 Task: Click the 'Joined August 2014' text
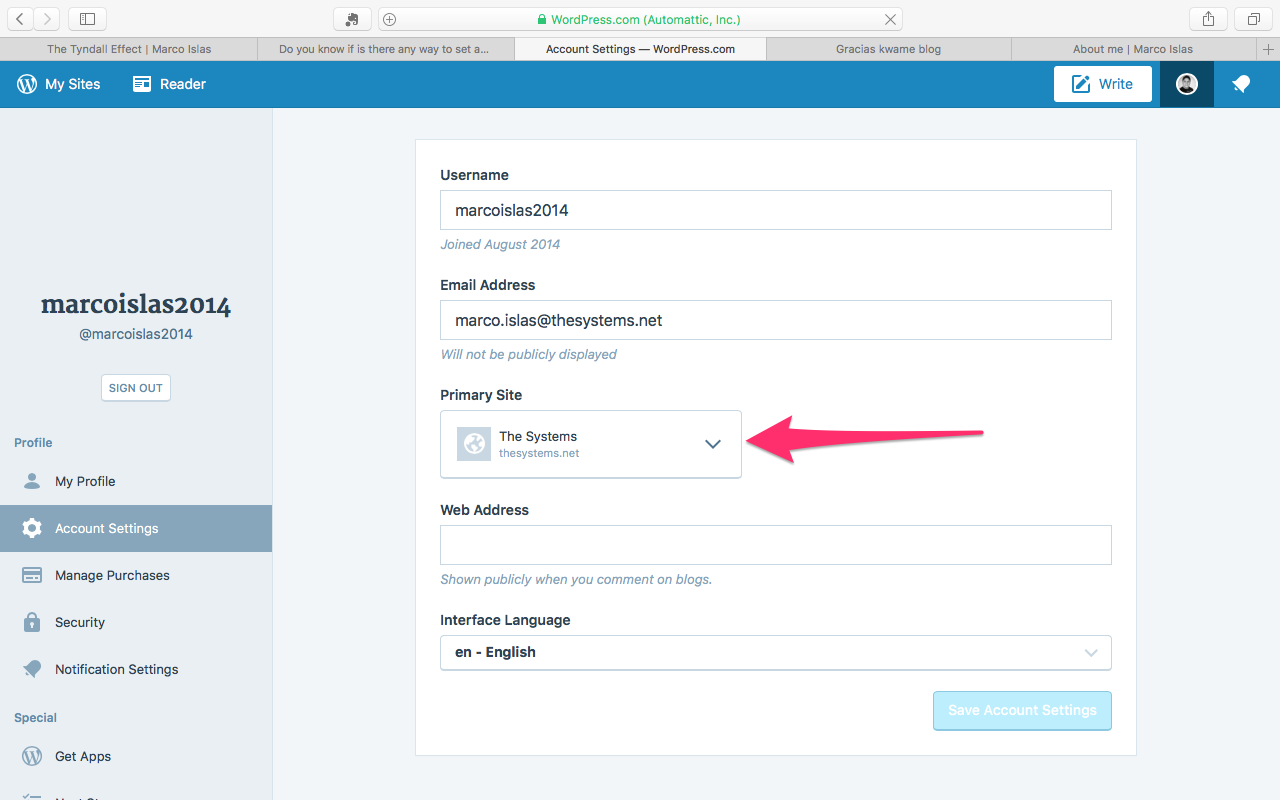point(500,244)
